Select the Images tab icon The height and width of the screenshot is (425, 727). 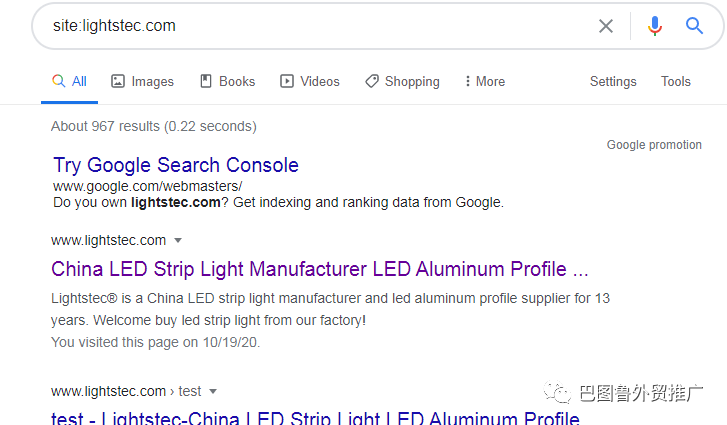click(x=118, y=81)
